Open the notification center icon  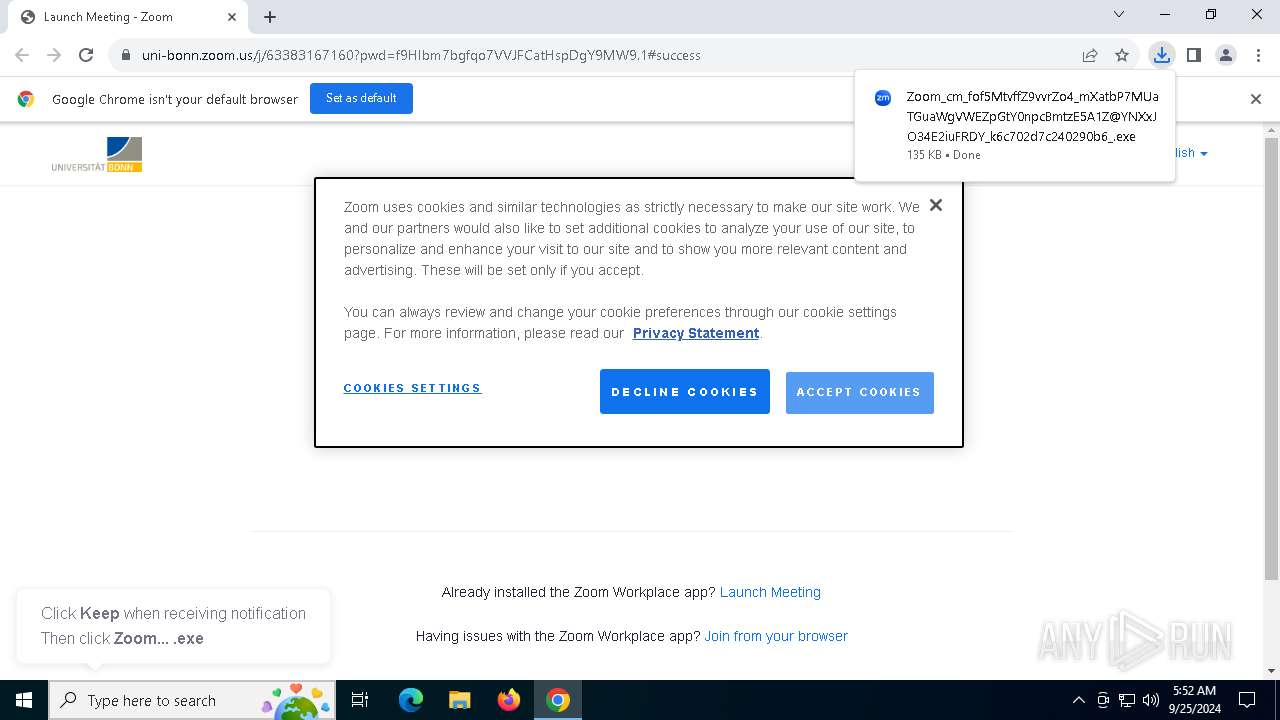pyautogui.click(x=1247, y=700)
